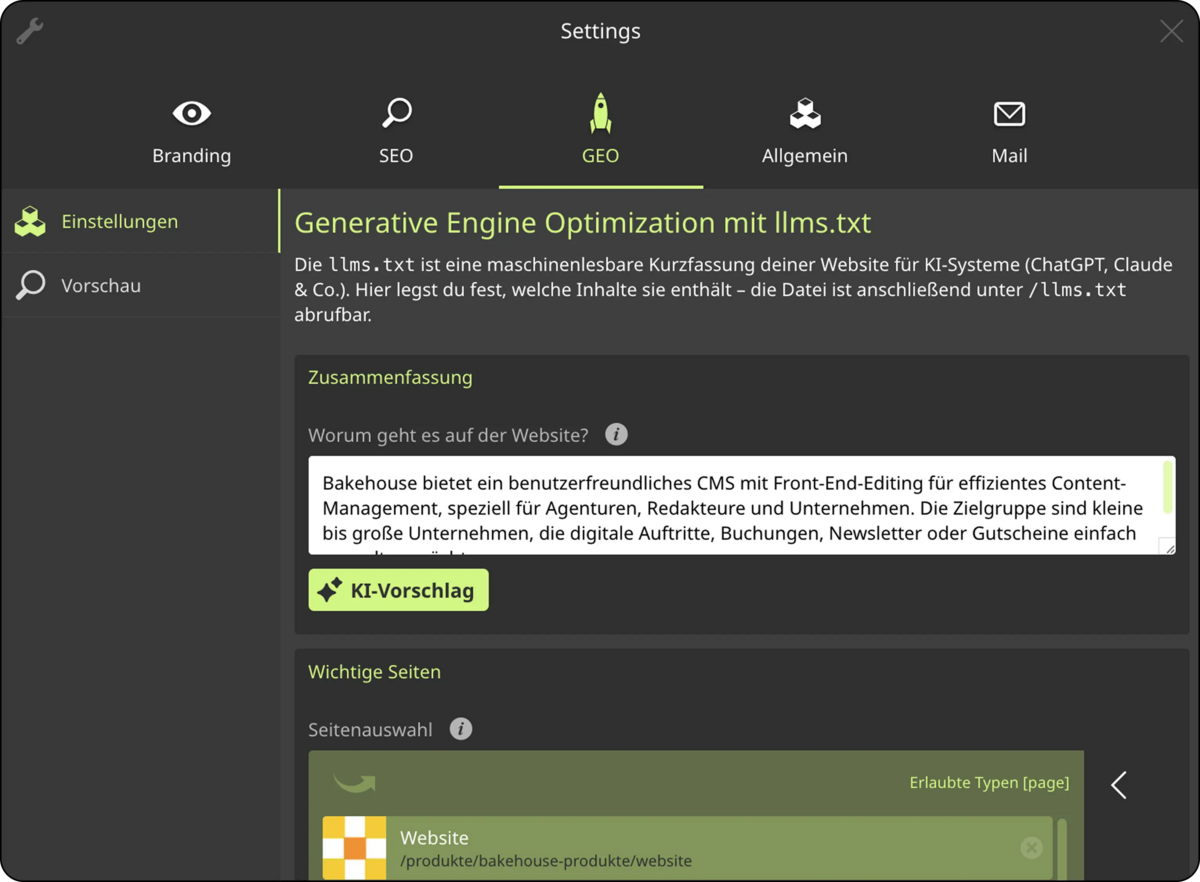This screenshot has height=882, width=1200.
Task: Switch to the Allgemein tab label
Action: click(x=805, y=156)
